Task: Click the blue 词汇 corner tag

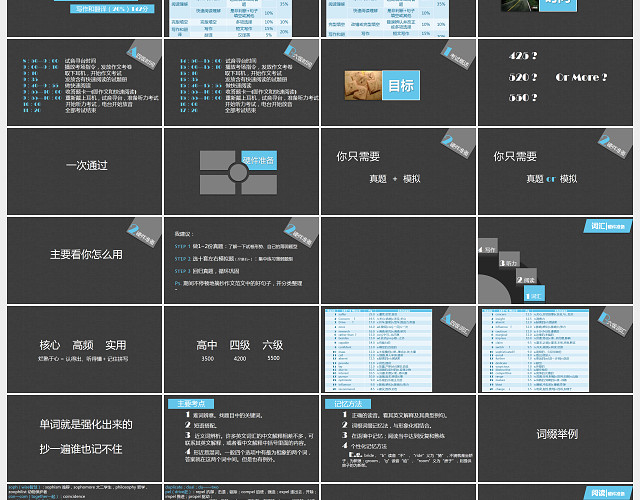Action: pos(608,226)
